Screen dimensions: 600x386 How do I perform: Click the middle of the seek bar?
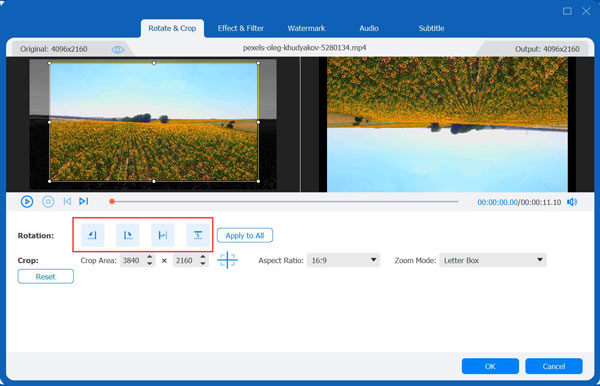tap(285, 201)
